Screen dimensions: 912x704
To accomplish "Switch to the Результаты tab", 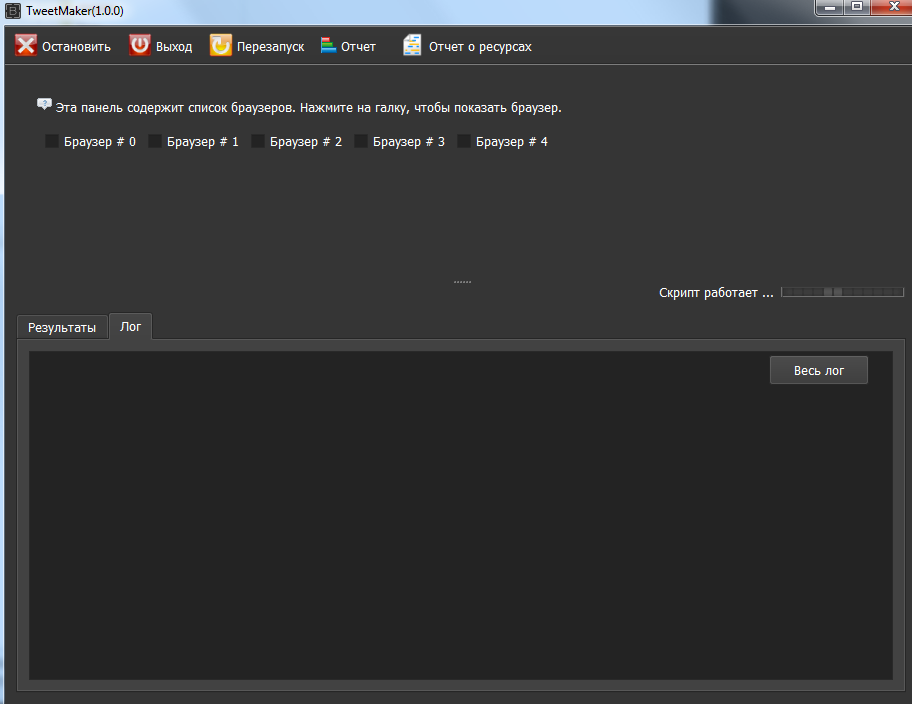I will click(x=62, y=327).
